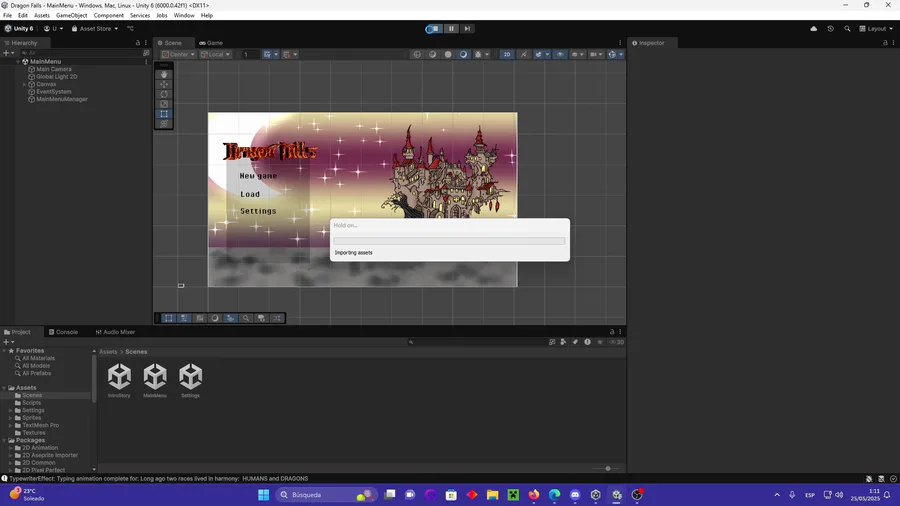Open the Asset Store dropdown
This screenshot has width=900, height=506.
pos(95,29)
